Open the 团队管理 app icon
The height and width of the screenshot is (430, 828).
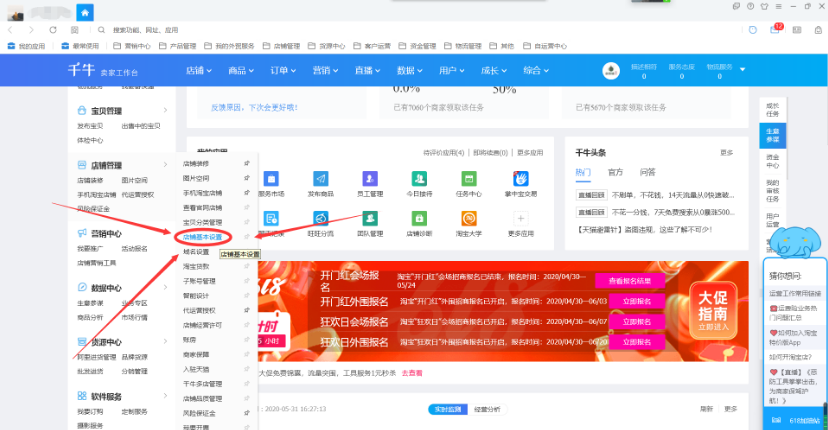tap(370, 218)
